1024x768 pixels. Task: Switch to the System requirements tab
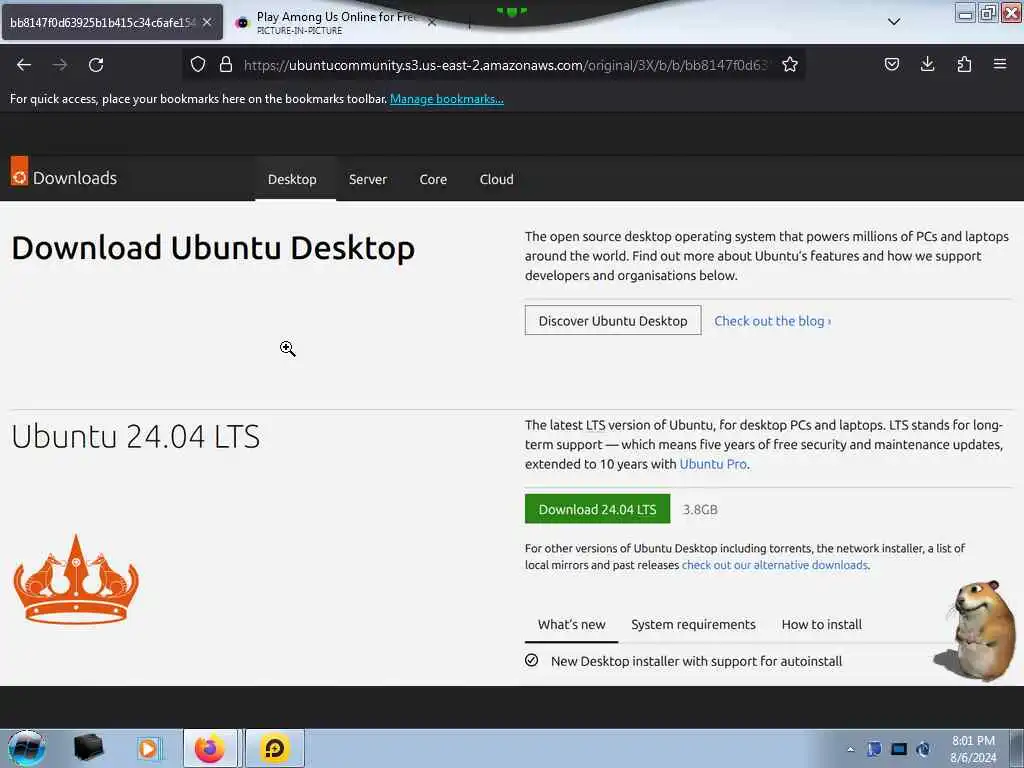(693, 624)
